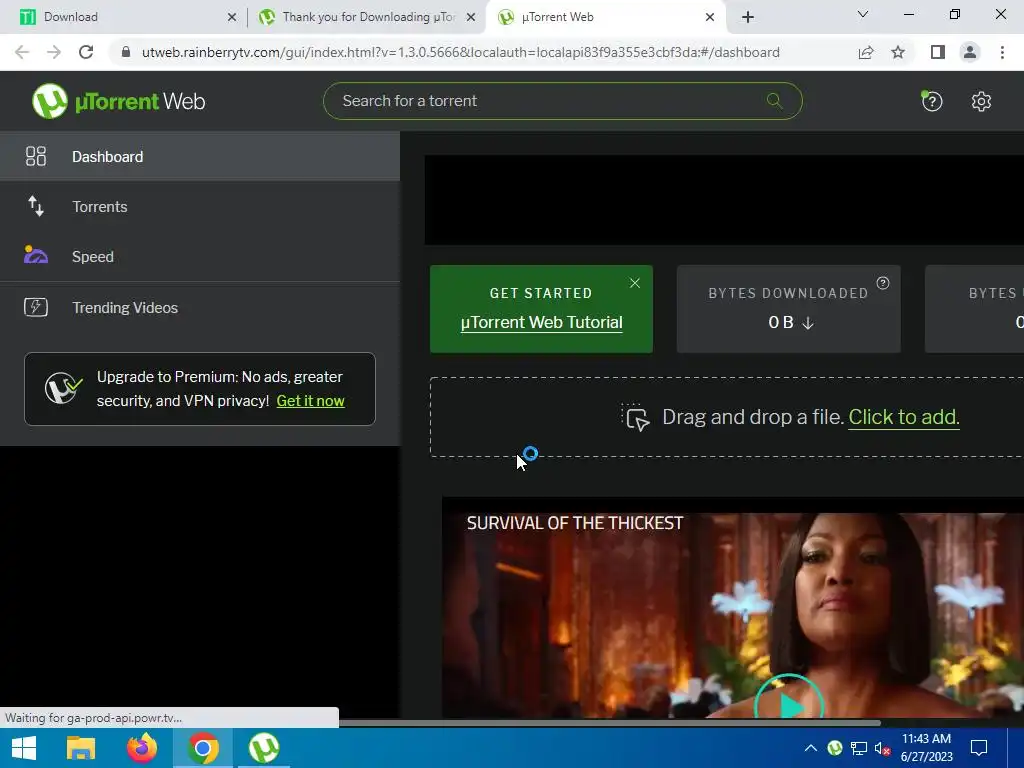Open the notification center icon
Viewport: 1024px width, 768px height.
[978, 748]
